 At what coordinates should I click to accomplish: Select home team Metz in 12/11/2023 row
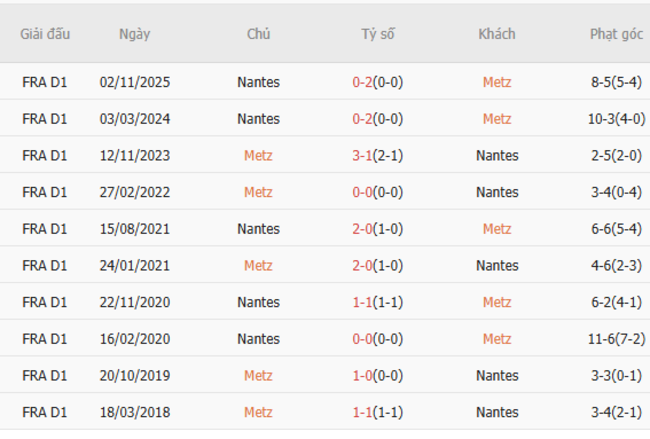(258, 155)
